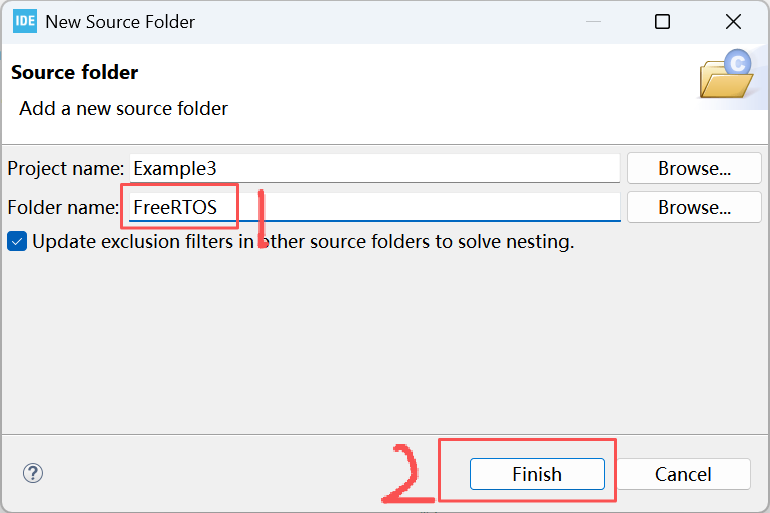The width and height of the screenshot is (770, 513).
Task: Click the bold 'Source folder' heading
Action: 75,73
